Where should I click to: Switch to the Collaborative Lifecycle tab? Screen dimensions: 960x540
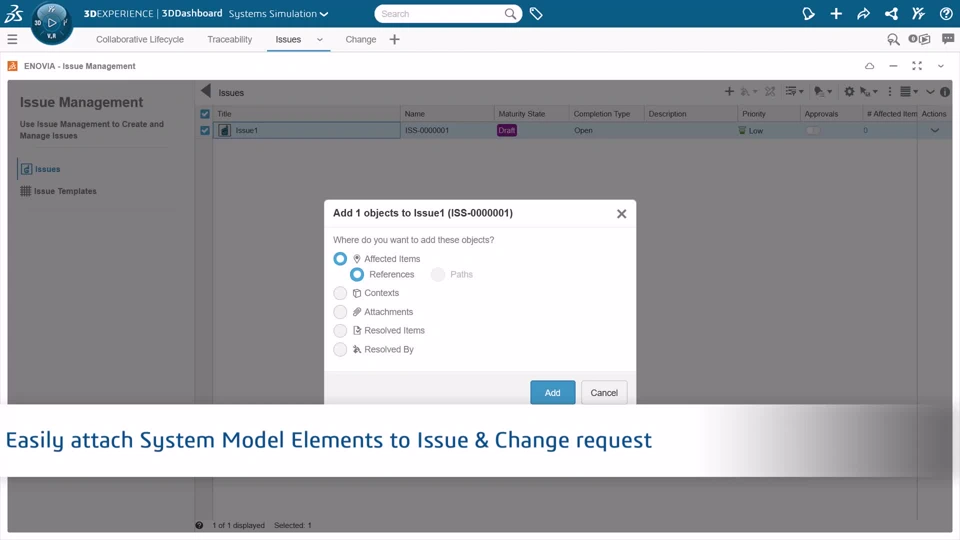pos(140,39)
